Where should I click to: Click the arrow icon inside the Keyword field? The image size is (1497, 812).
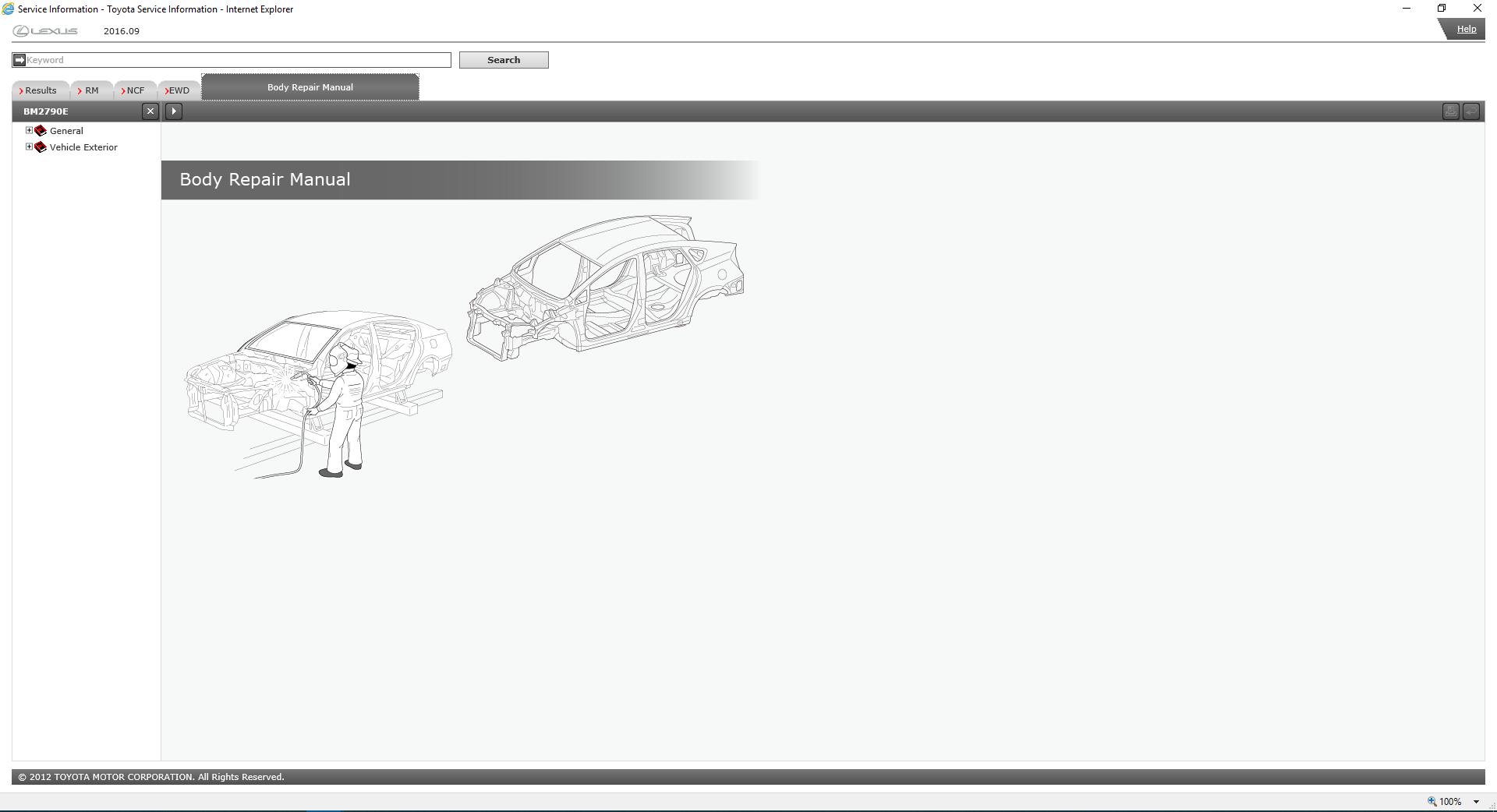pyautogui.click(x=19, y=60)
